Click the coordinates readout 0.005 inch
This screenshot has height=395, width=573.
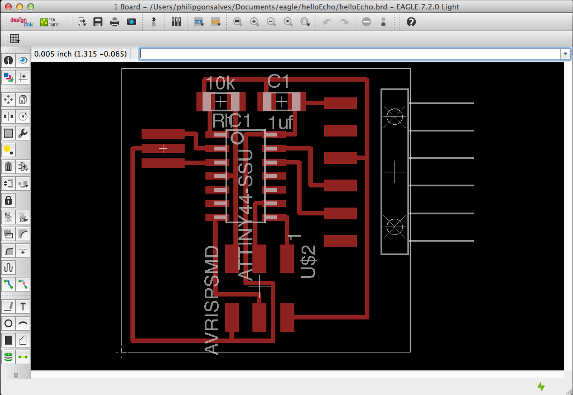80,54
